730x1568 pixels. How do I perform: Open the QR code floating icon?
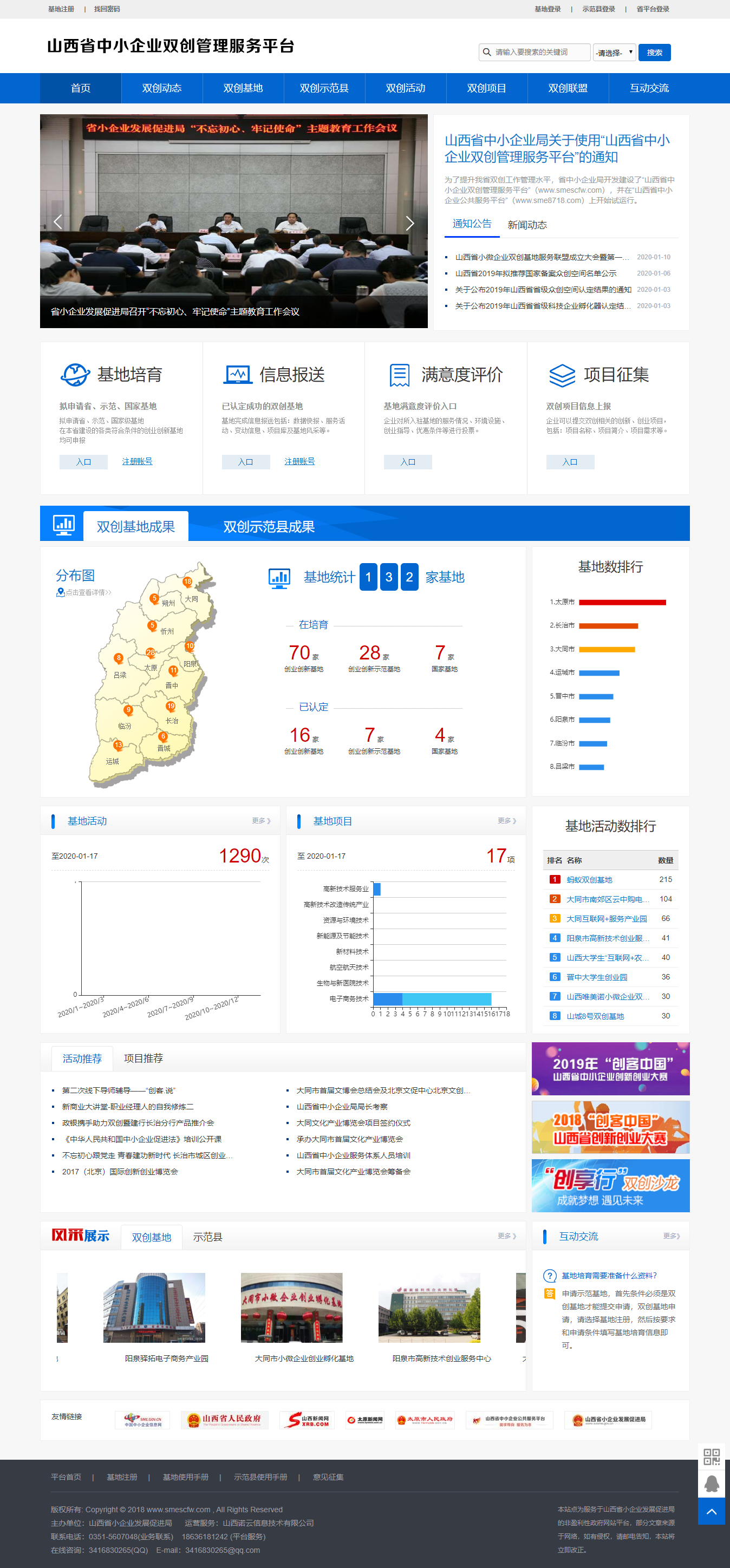click(x=711, y=1456)
